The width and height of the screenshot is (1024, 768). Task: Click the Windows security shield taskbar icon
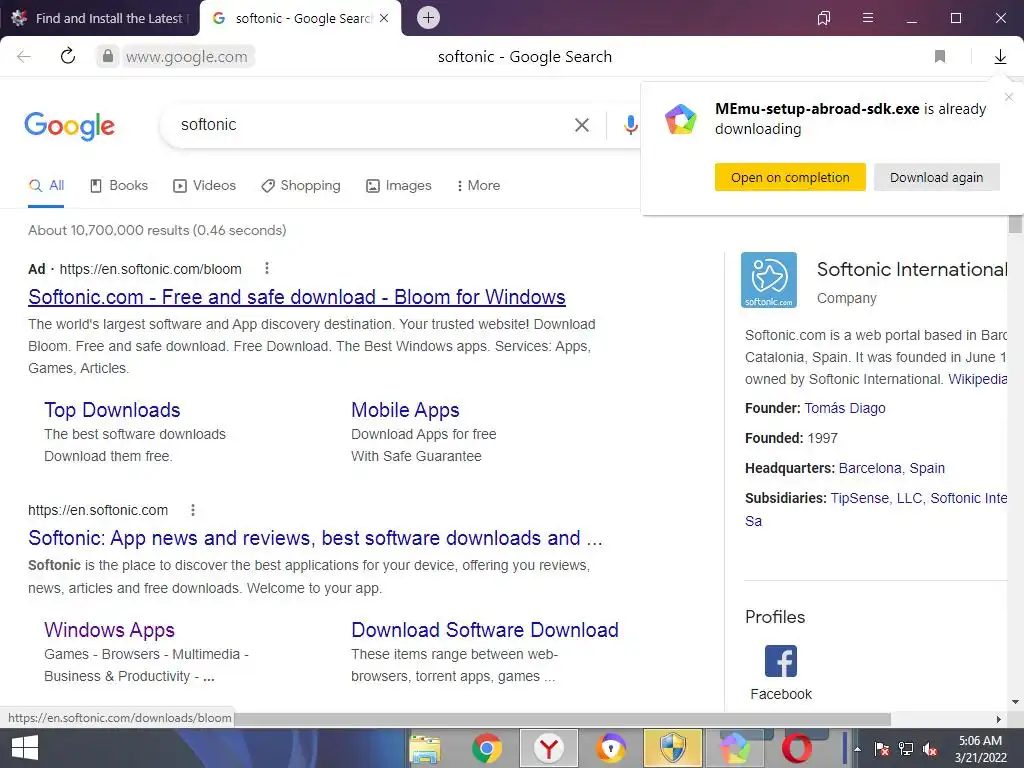(672, 748)
